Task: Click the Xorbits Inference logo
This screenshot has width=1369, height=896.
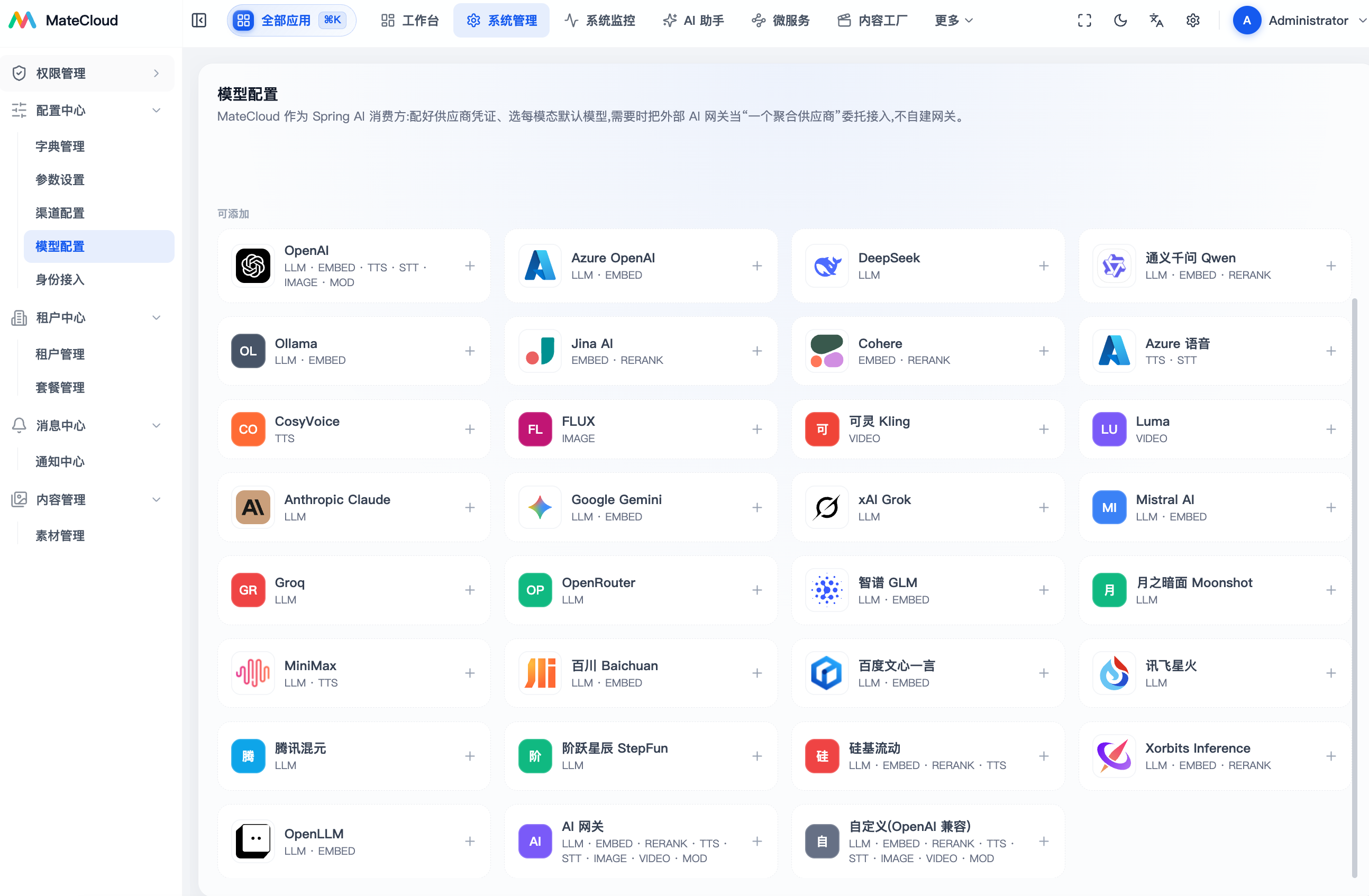Action: pos(1114,756)
